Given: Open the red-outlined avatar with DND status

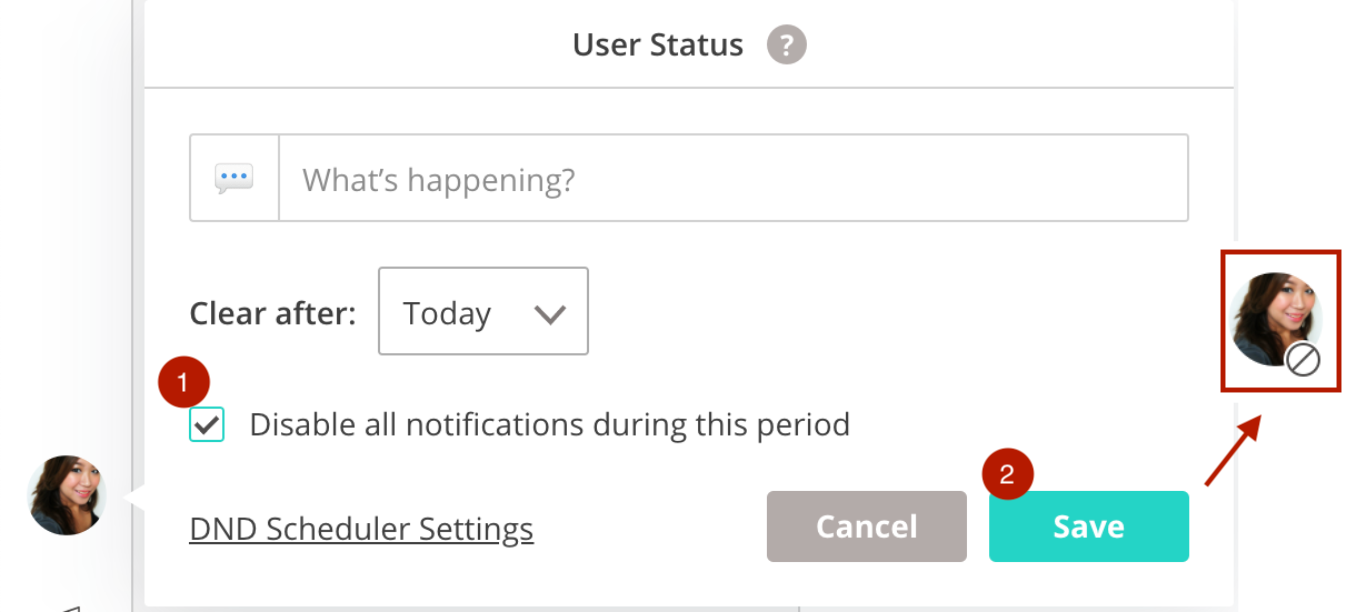Looking at the screenshot, I should point(1279,322).
